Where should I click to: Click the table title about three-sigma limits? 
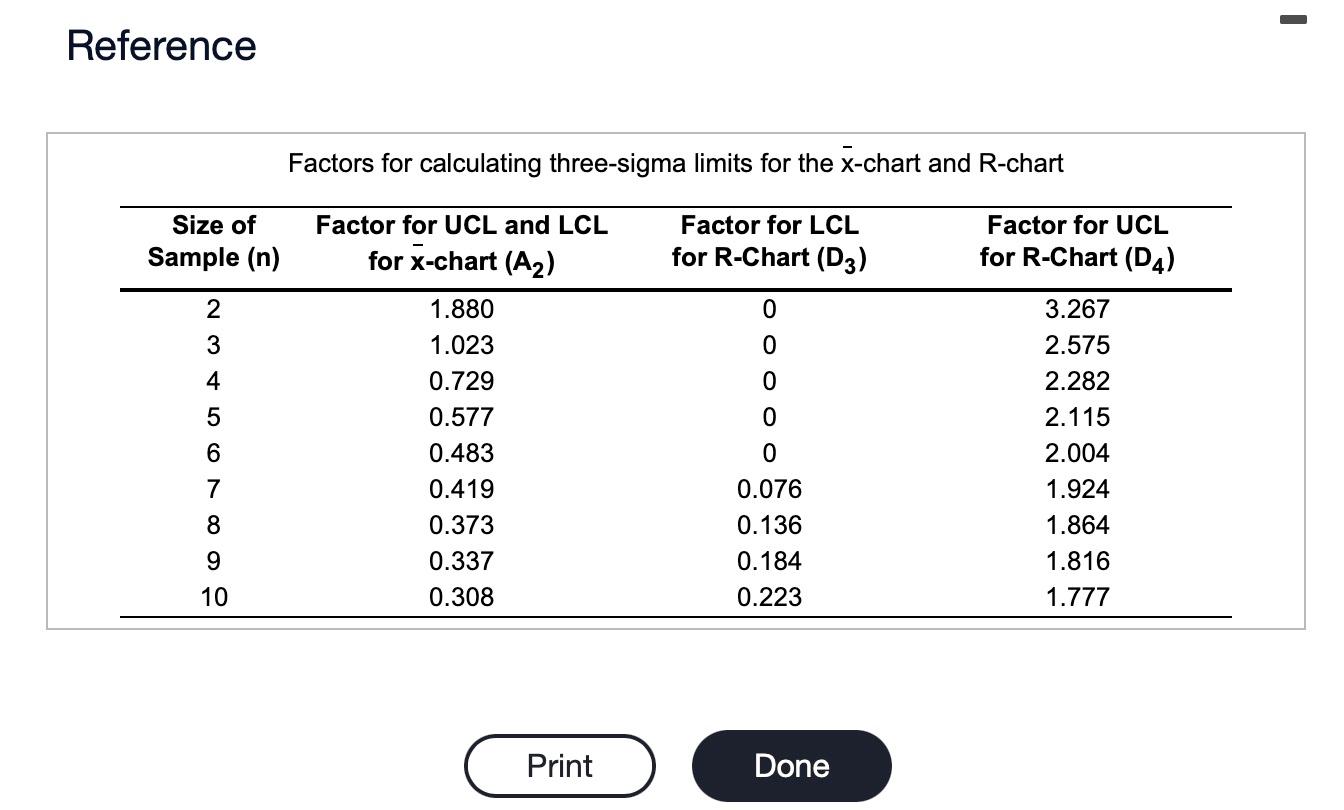[675, 161]
